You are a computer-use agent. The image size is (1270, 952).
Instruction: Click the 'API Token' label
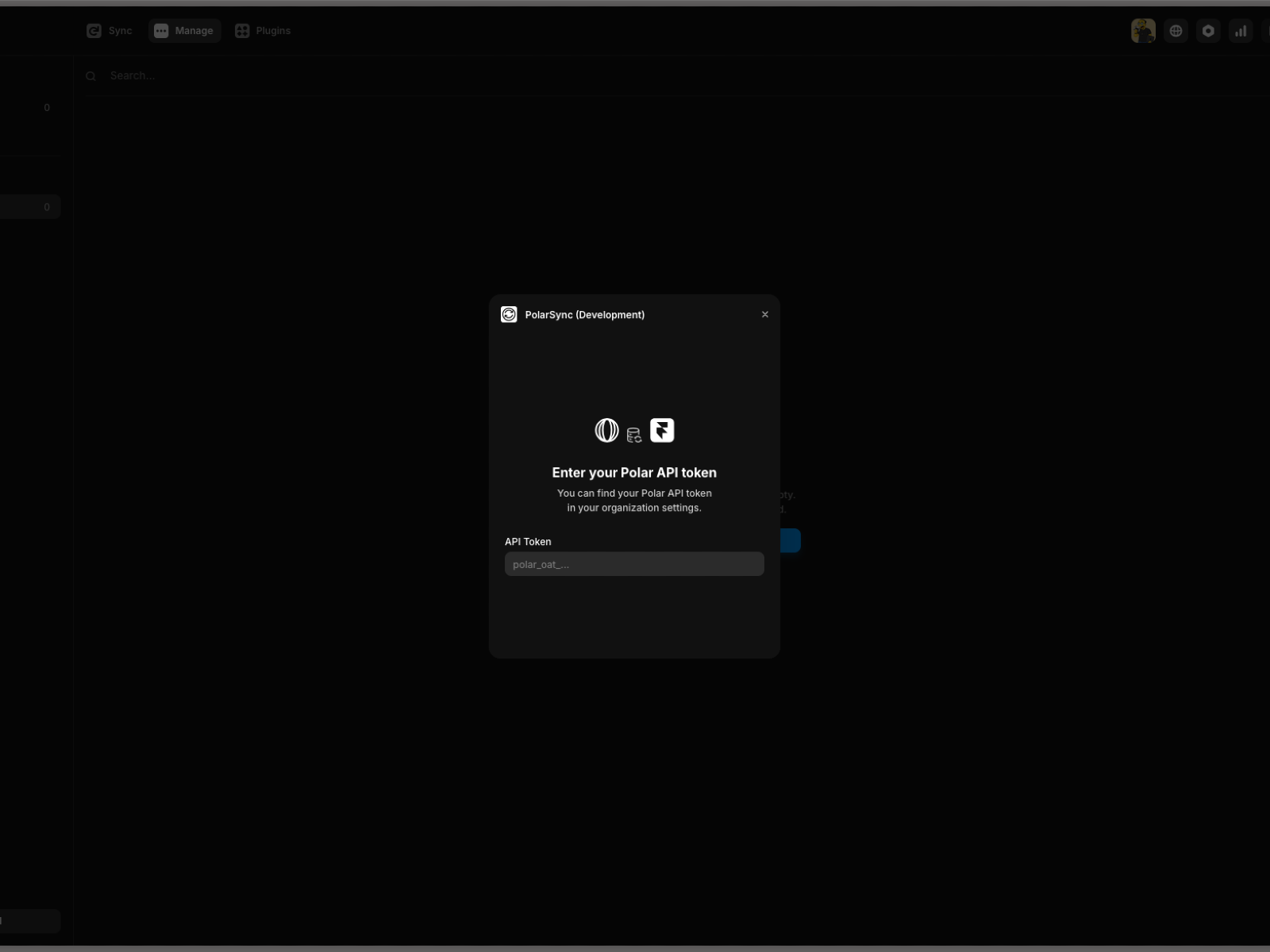528,542
